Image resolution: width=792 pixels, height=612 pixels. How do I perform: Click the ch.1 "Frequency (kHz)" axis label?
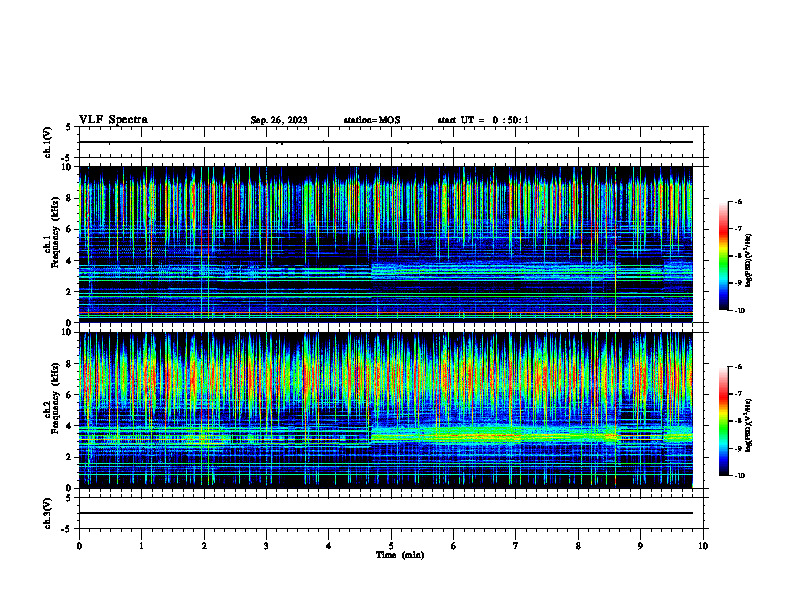(56, 232)
